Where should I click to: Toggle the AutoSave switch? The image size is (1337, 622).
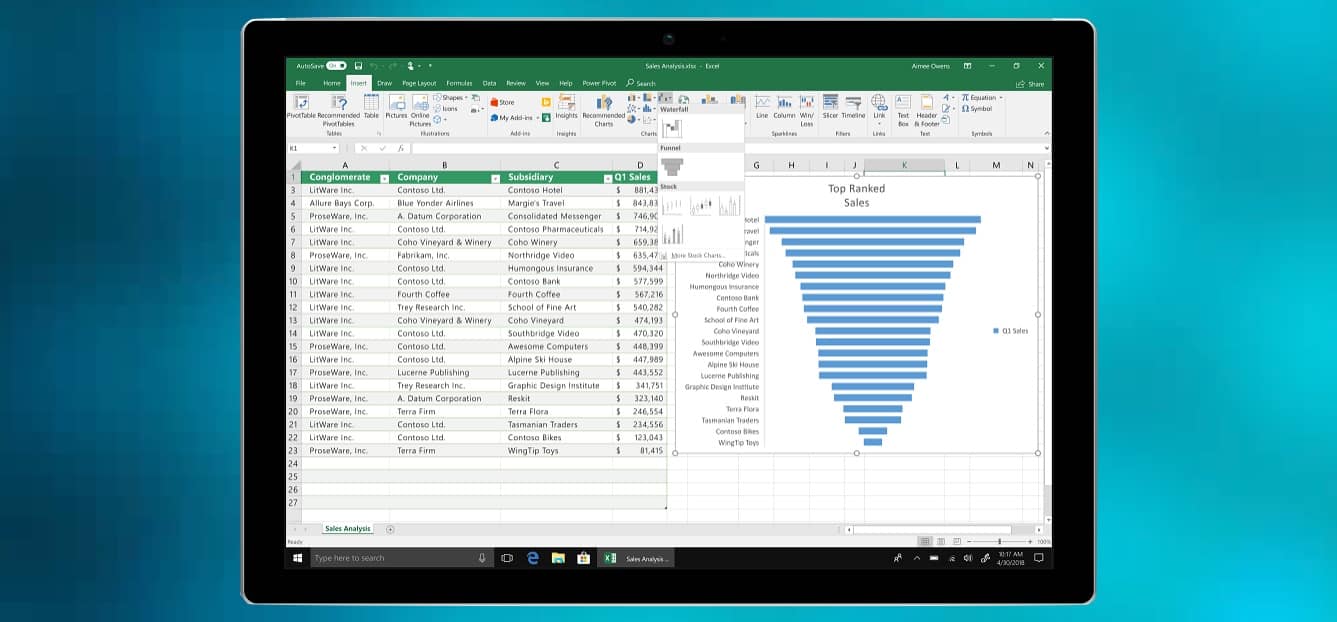pos(336,66)
